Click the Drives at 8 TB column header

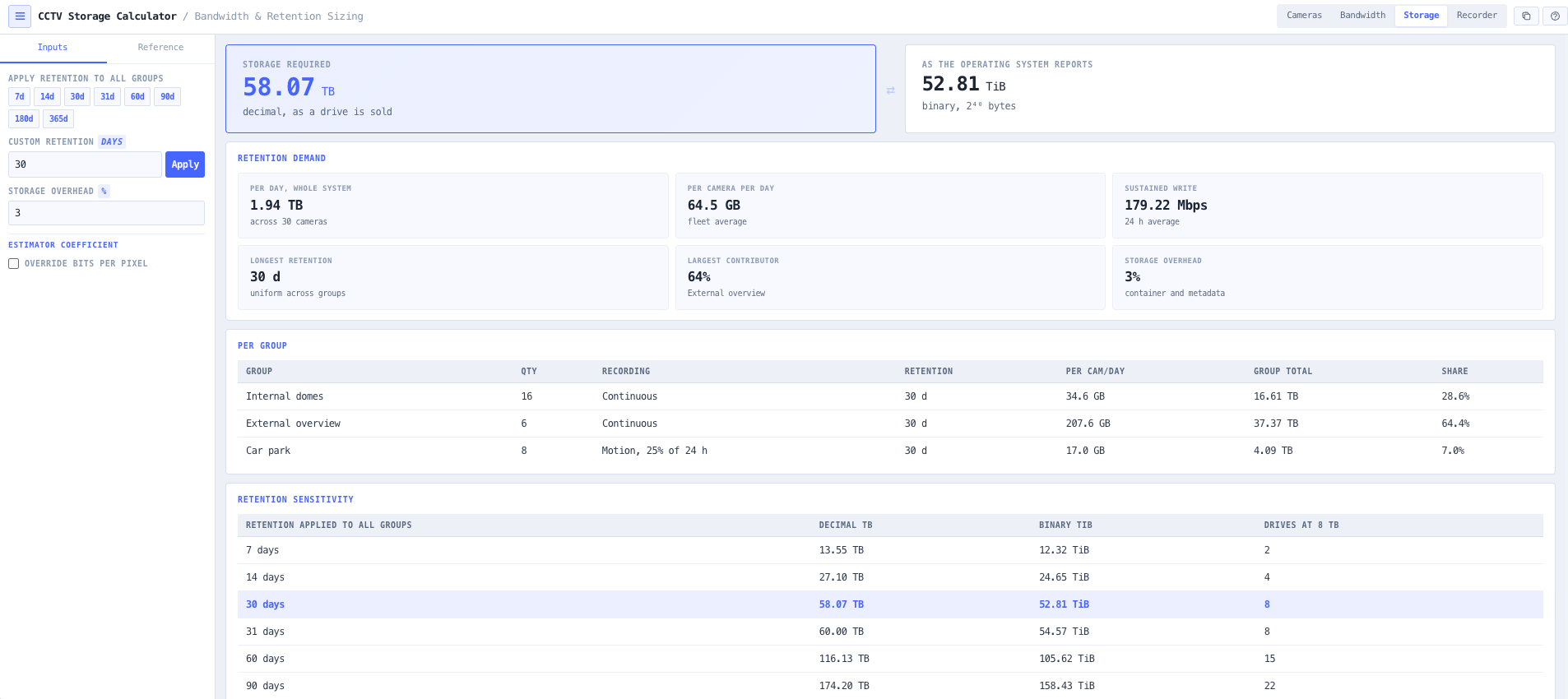point(1301,525)
